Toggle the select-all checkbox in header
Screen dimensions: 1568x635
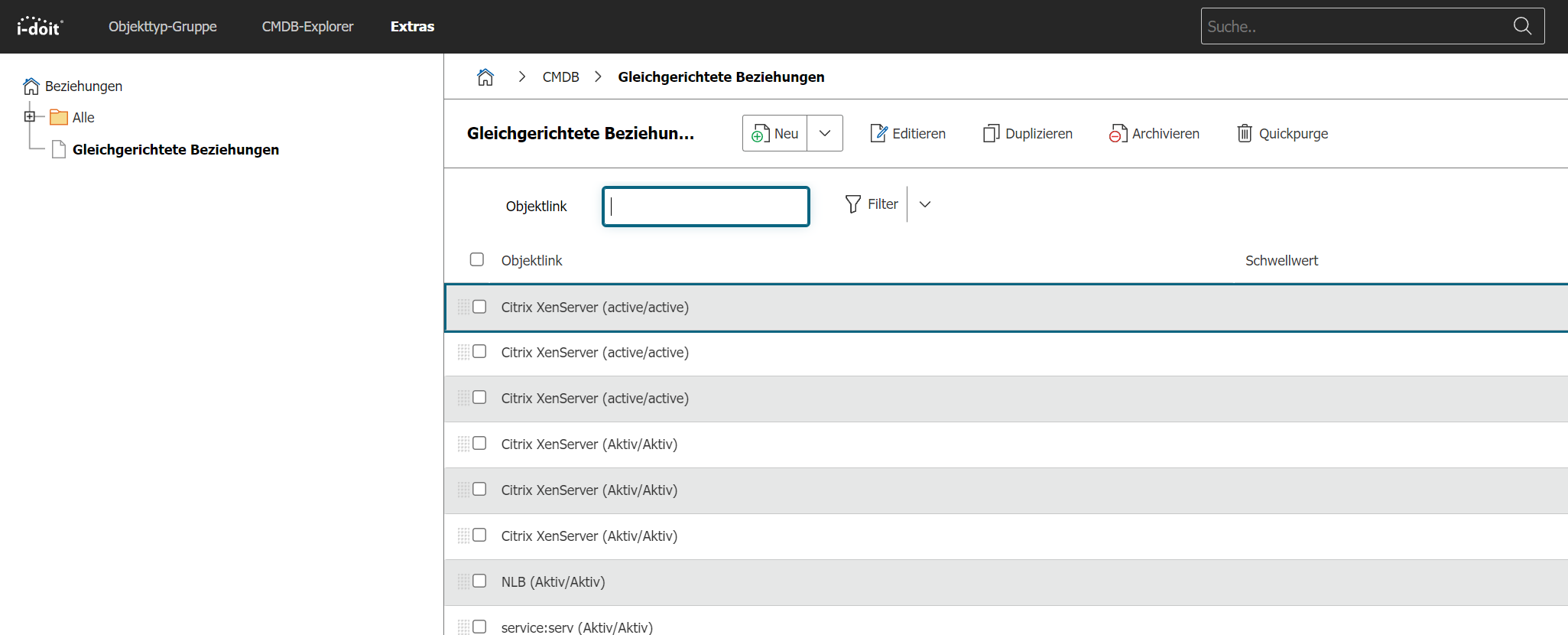(x=477, y=259)
